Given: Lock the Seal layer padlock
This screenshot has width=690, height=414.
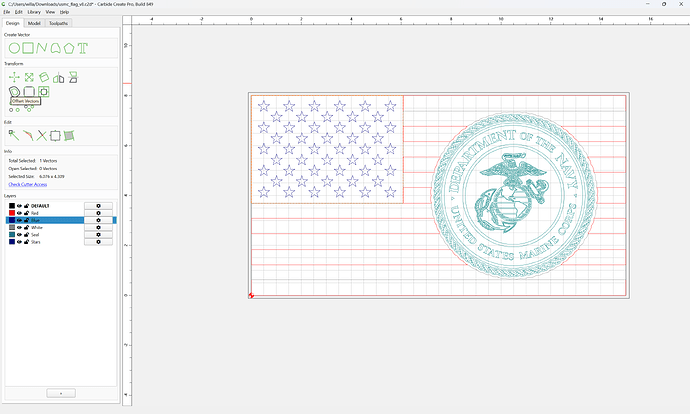Looking at the screenshot, I should point(26,234).
